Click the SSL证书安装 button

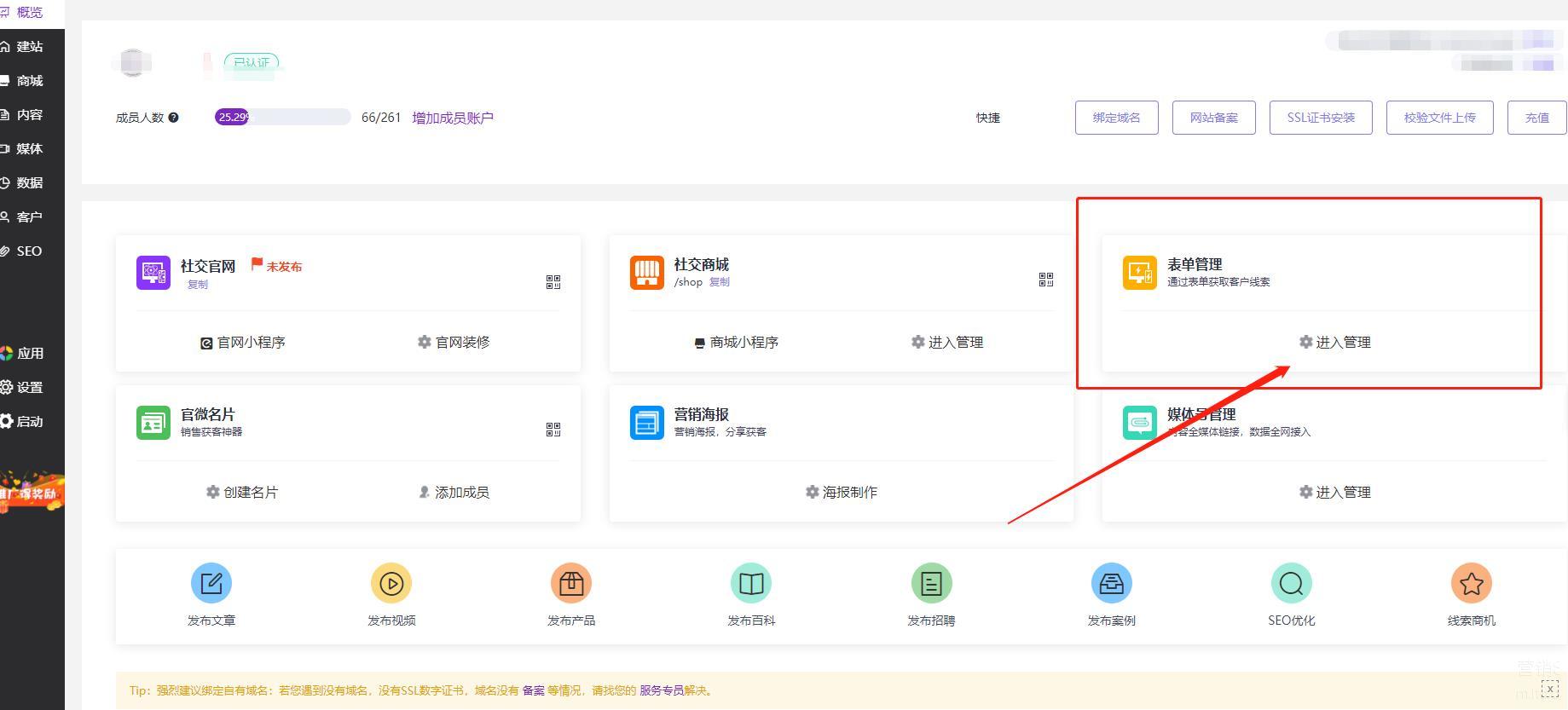point(1320,118)
